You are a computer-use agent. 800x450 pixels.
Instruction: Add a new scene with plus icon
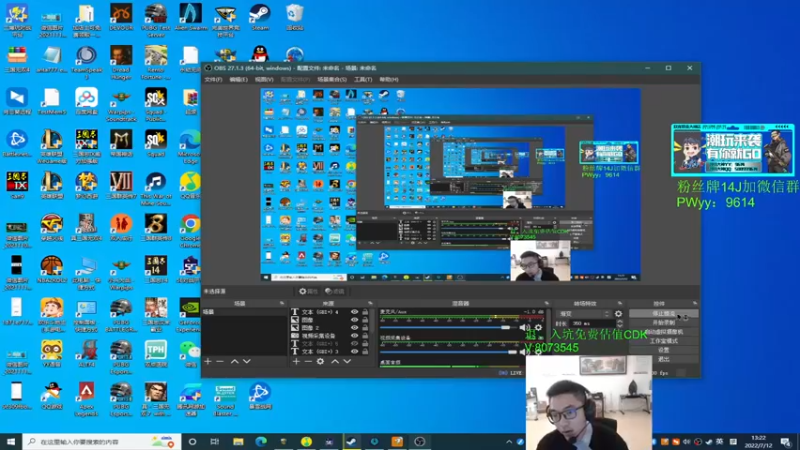[x=208, y=361]
